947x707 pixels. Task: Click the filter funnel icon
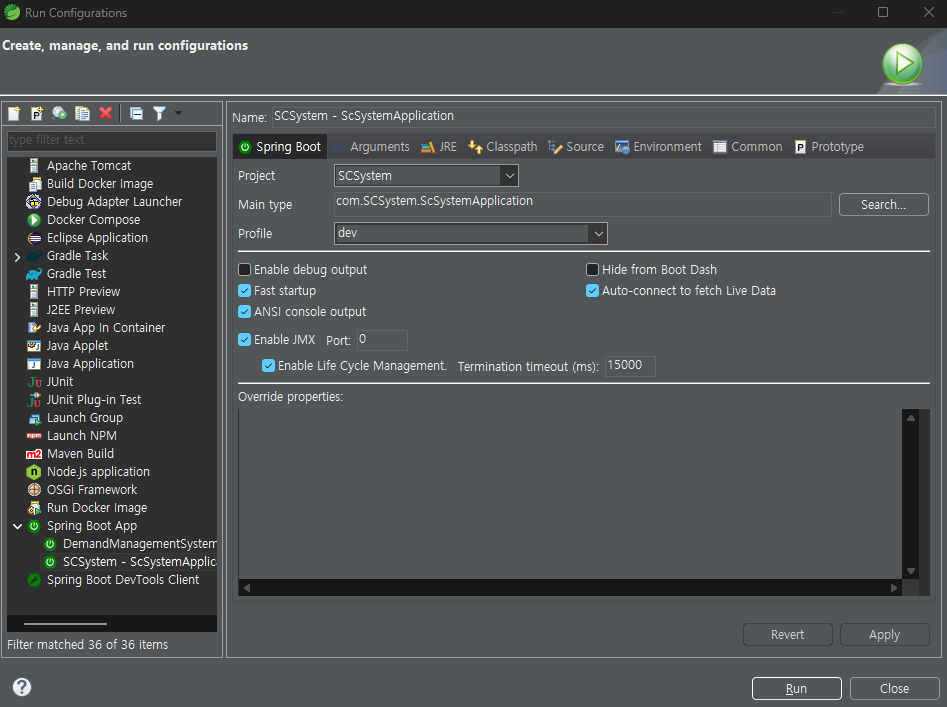pyautogui.click(x=159, y=113)
